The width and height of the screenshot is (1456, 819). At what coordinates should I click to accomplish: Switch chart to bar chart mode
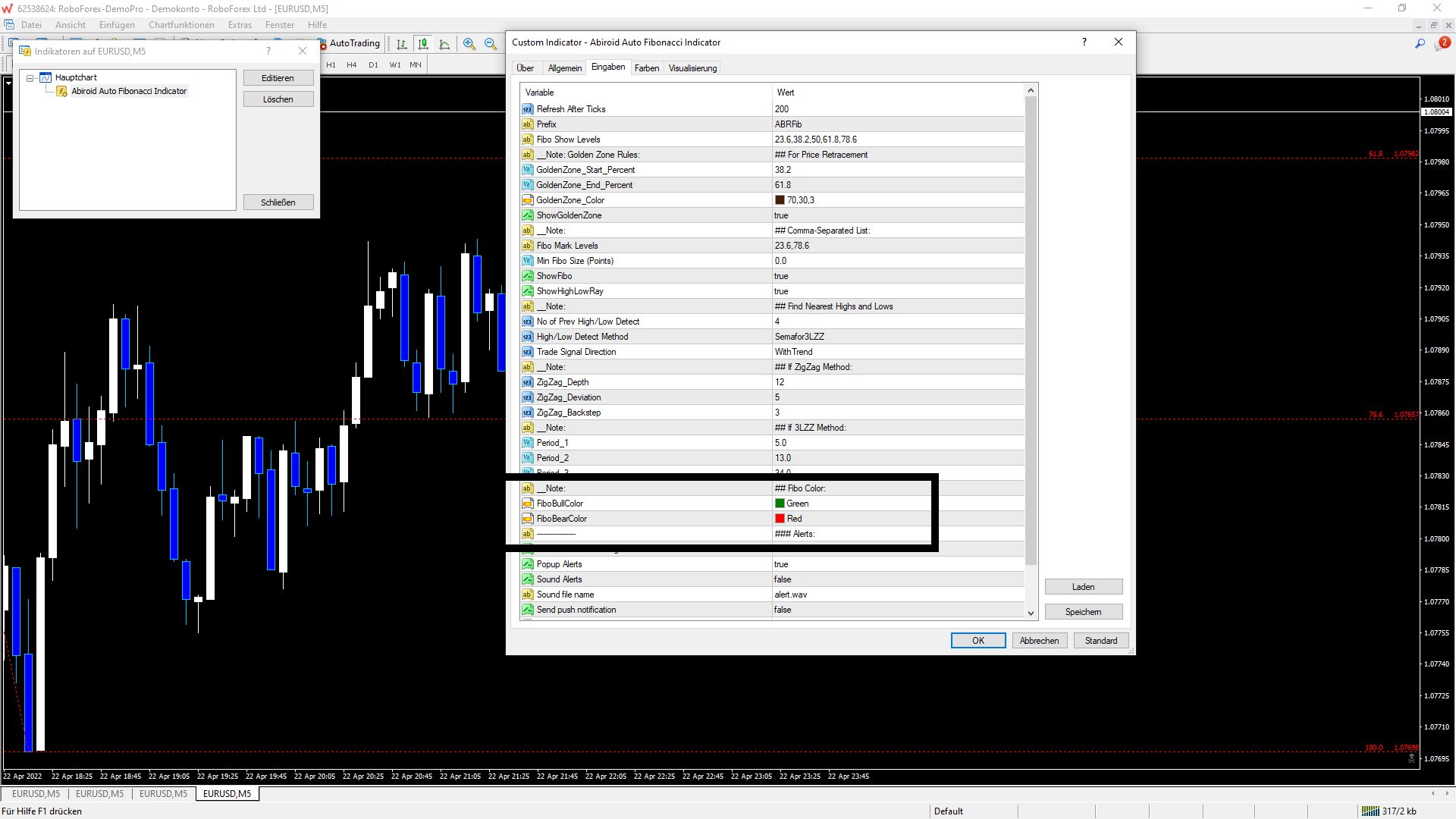(402, 44)
